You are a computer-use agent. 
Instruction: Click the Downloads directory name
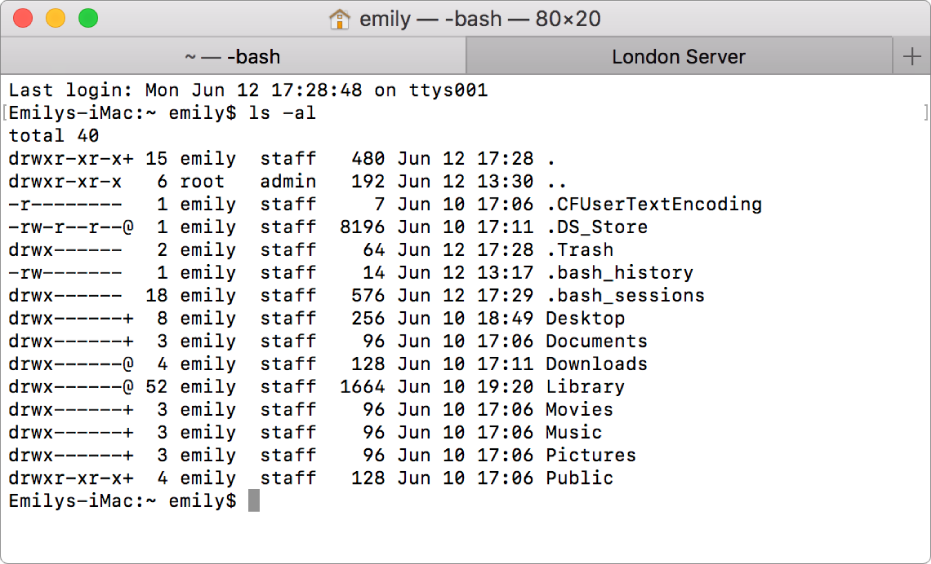596,364
